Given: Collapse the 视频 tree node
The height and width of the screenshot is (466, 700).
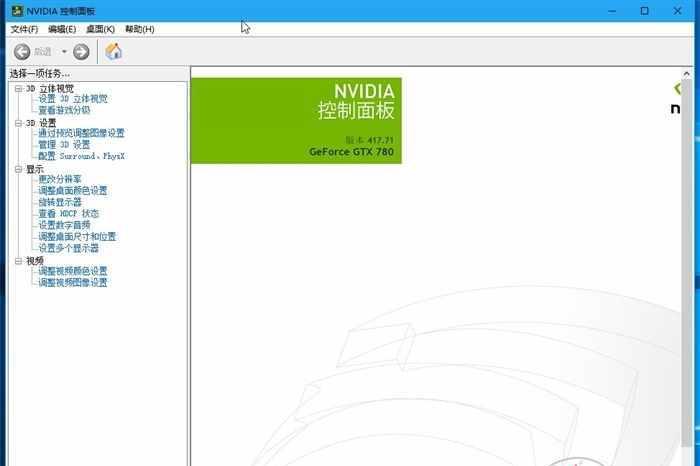Looking at the screenshot, I should (x=18, y=261).
